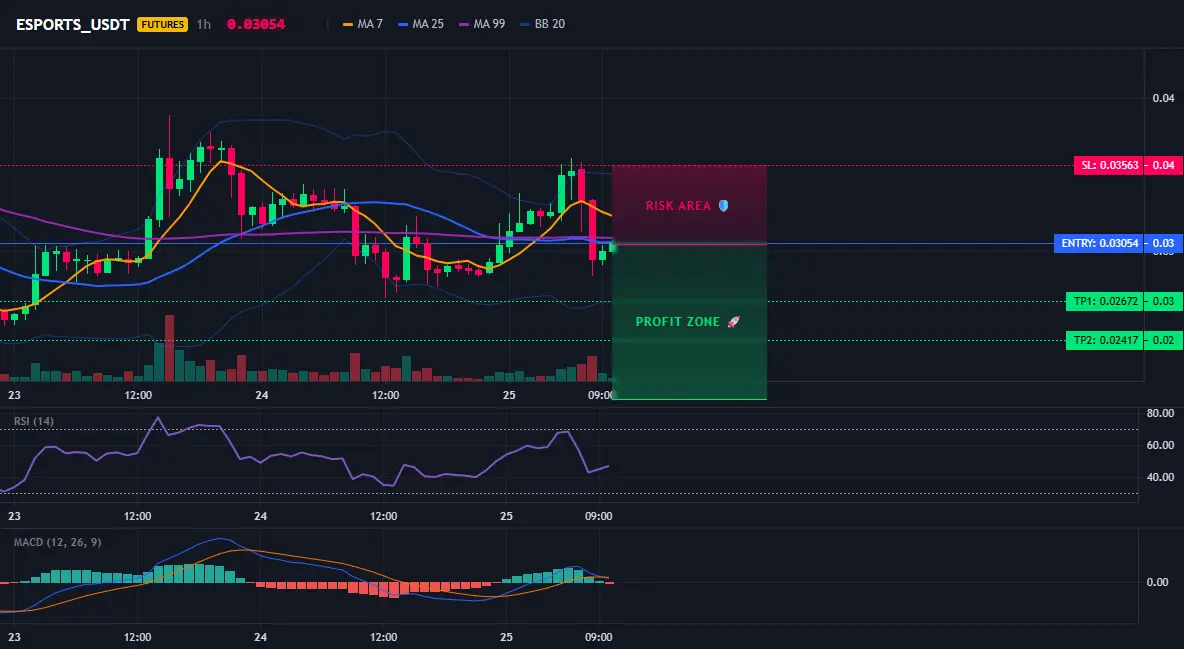Click the FUTURES badge
The width and height of the screenshot is (1184, 649).
tap(162, 24)
